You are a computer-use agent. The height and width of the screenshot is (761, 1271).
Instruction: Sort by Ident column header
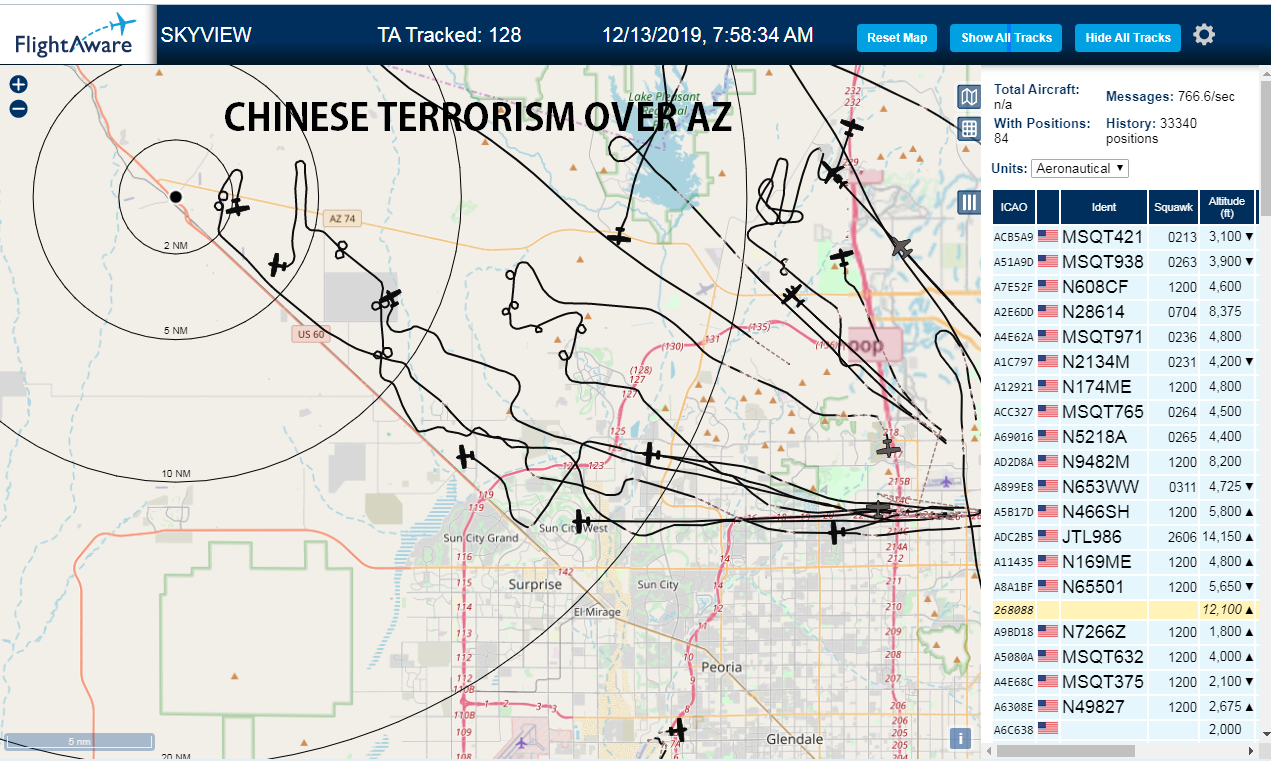pos(1104,207)
